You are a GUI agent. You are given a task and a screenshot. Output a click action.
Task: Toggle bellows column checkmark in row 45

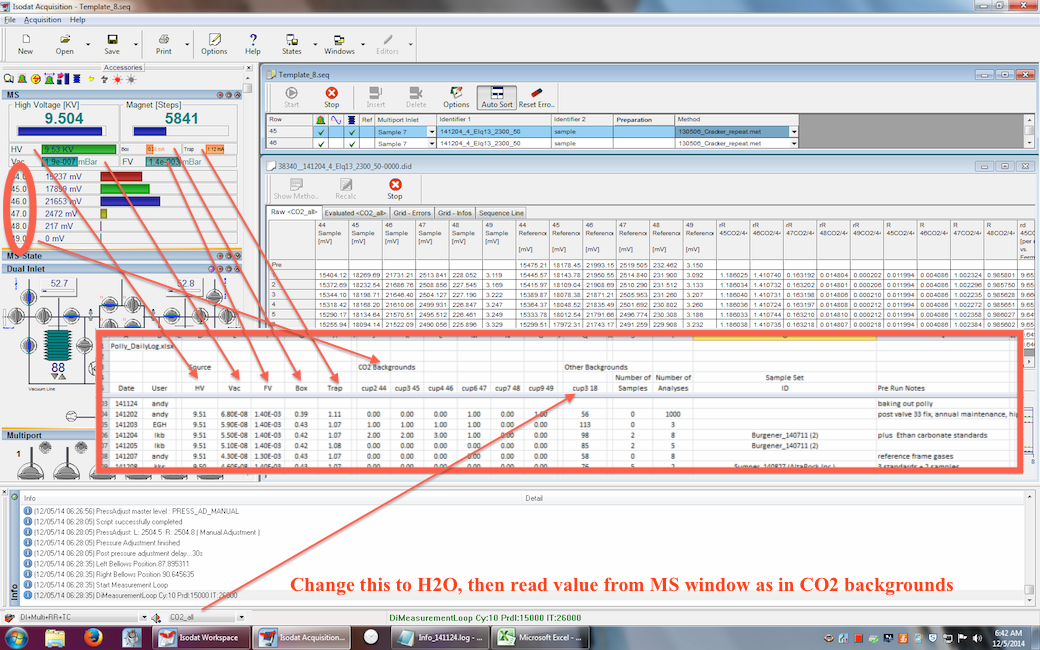pos(352,132)
